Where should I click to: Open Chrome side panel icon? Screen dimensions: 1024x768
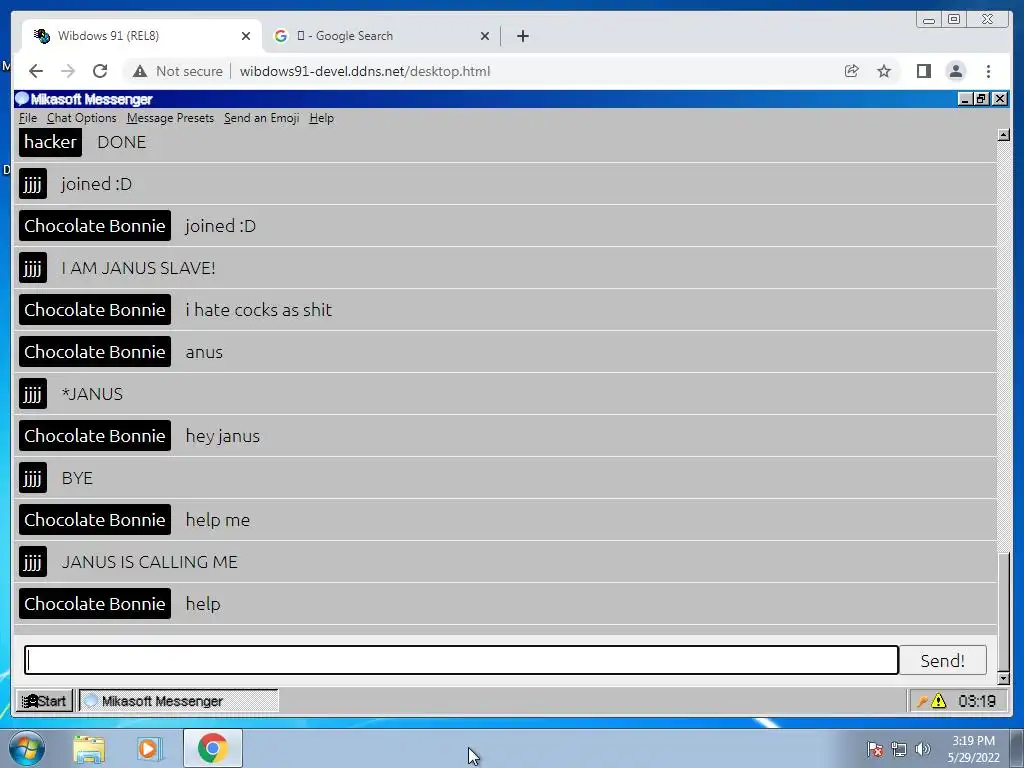coord(923,71)
